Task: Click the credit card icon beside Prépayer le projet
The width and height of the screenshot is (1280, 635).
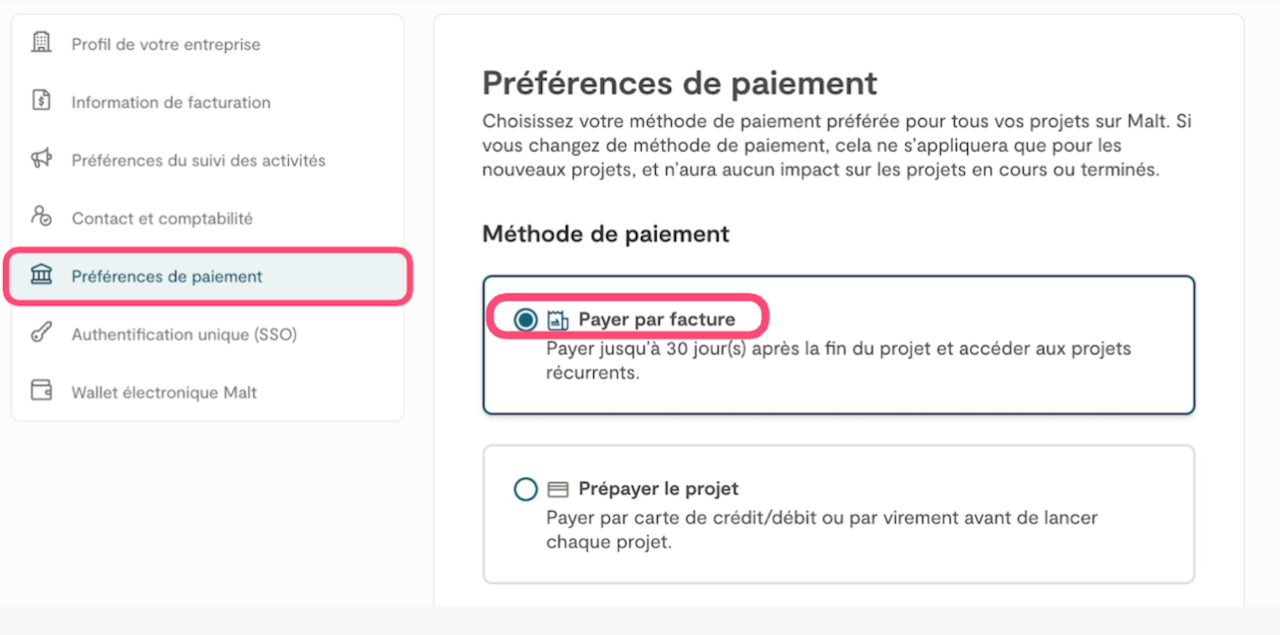Action: click(x=558, y=490)
